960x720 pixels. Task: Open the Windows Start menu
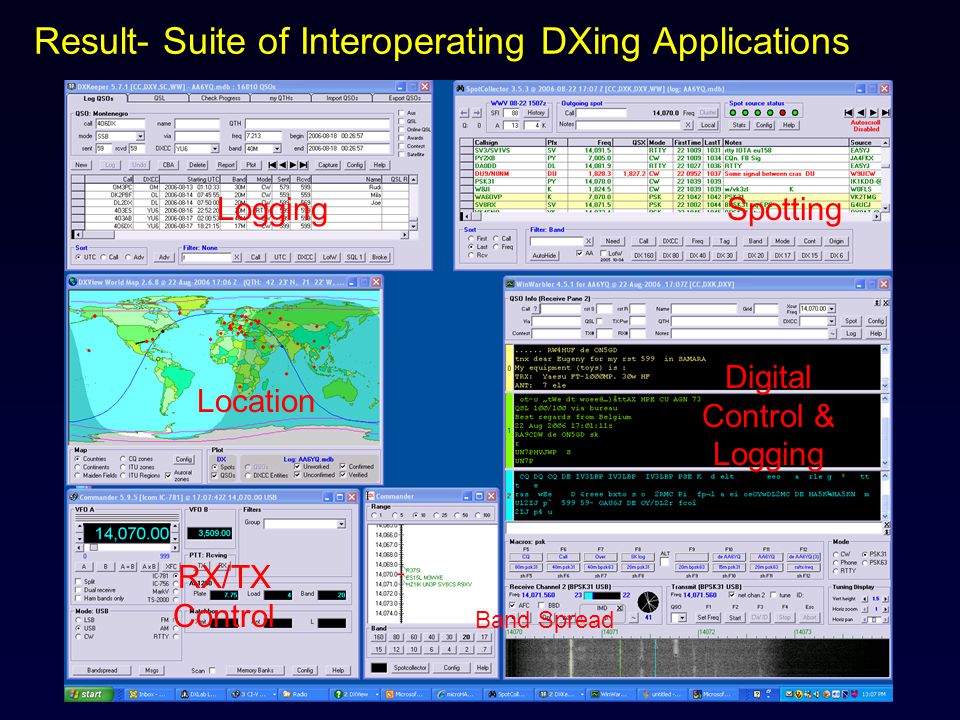coord(88,694)
